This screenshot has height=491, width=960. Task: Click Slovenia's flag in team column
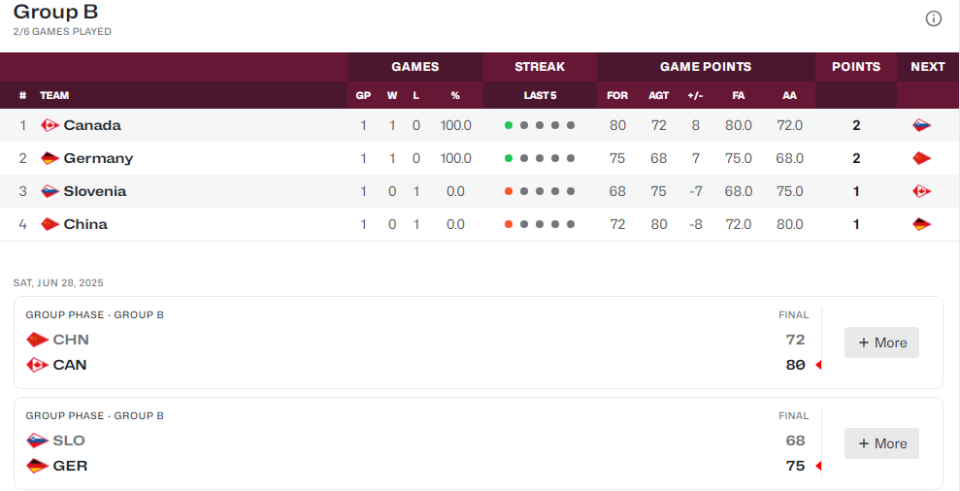tap(50, 192)
